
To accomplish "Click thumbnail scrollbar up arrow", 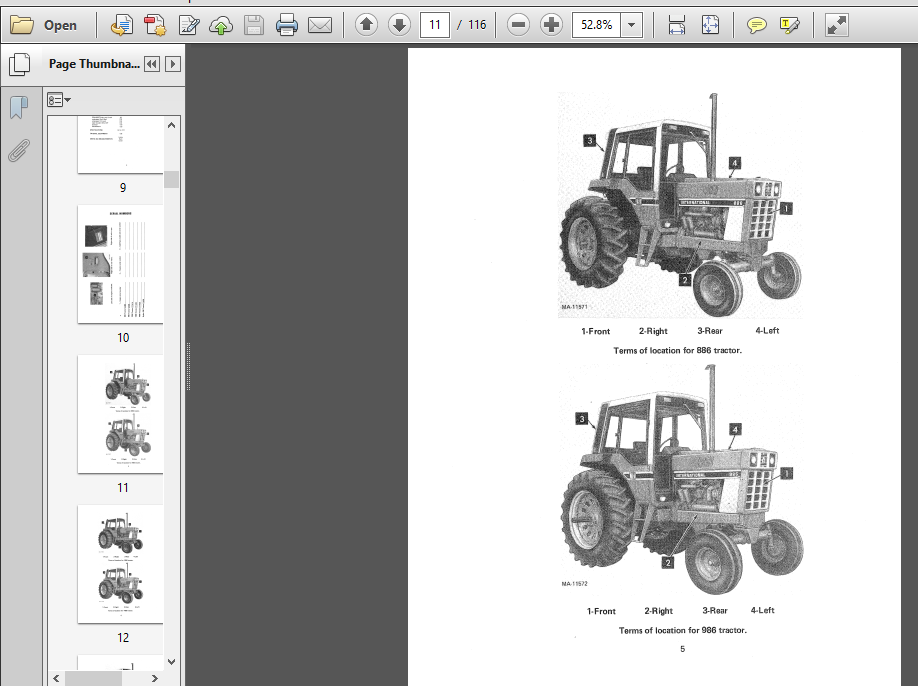I will tap(172, 125).
